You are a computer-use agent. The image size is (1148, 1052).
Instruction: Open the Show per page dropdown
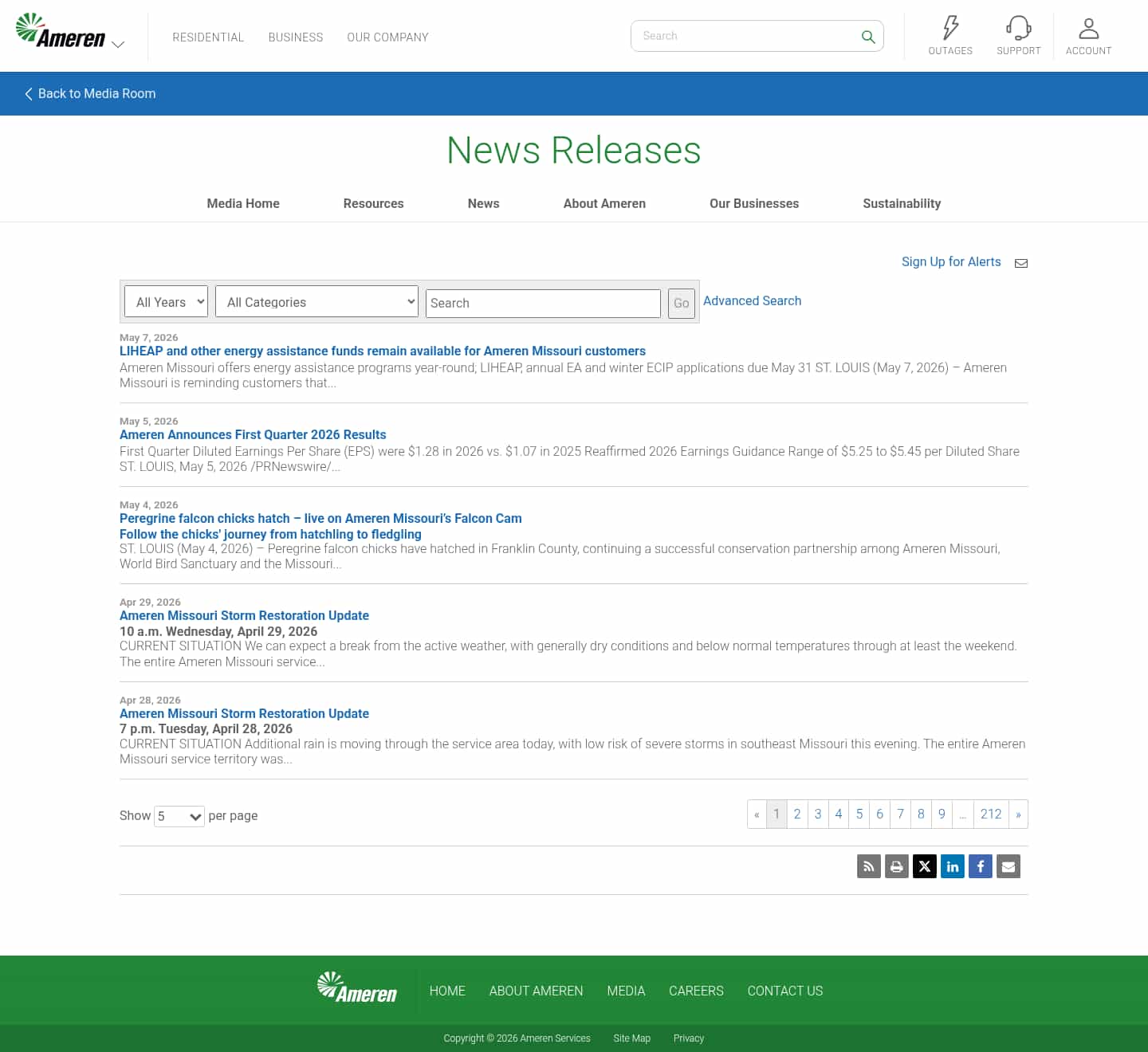(179, 816)
